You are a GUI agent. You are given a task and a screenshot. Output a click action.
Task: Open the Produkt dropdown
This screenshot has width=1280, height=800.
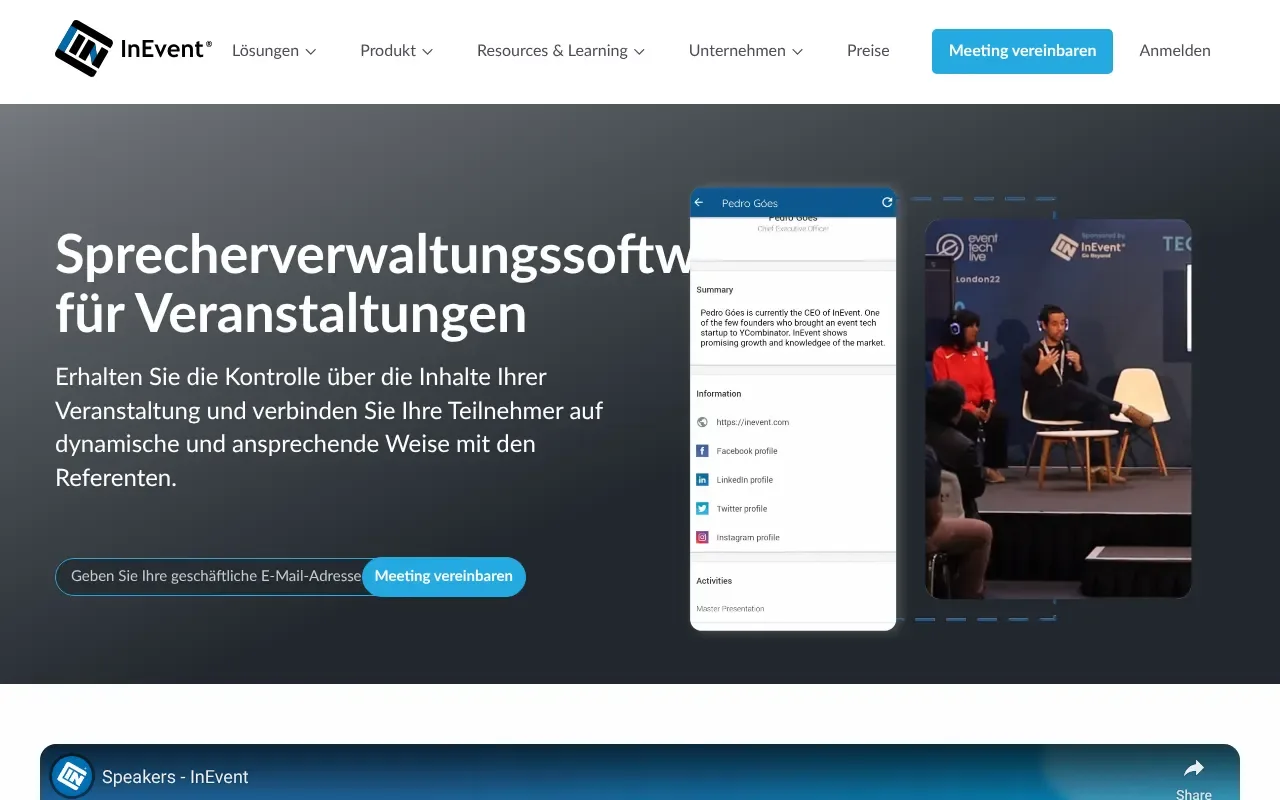click(x=396, y=50)
